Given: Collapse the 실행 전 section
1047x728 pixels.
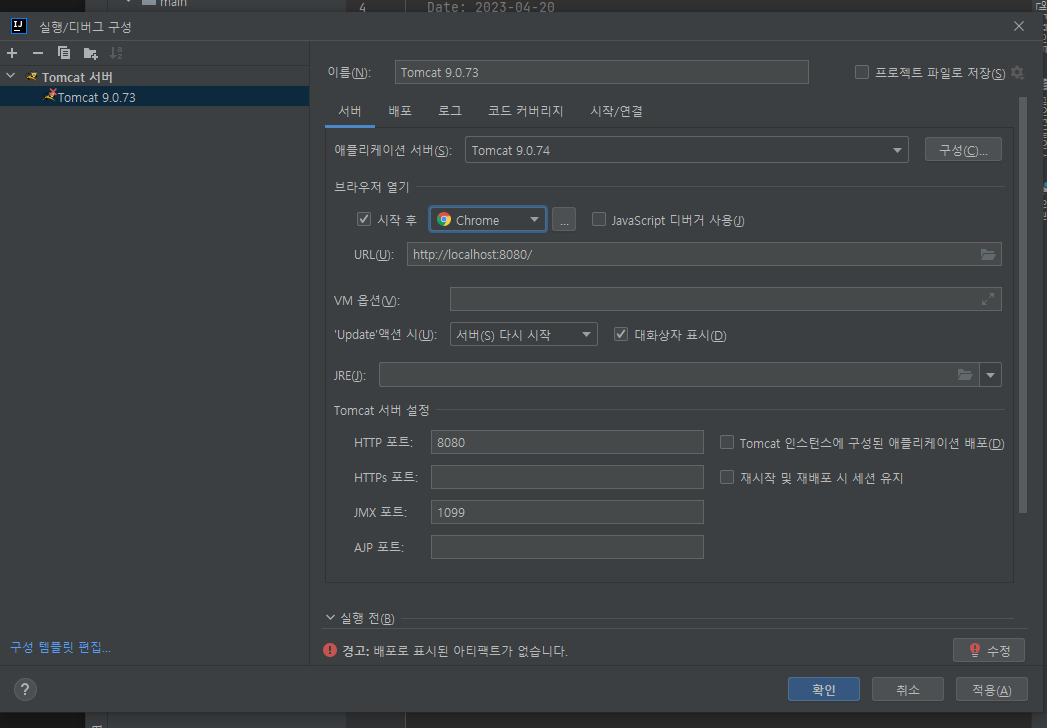Looking at the screenshot, I should click(331, 618).
